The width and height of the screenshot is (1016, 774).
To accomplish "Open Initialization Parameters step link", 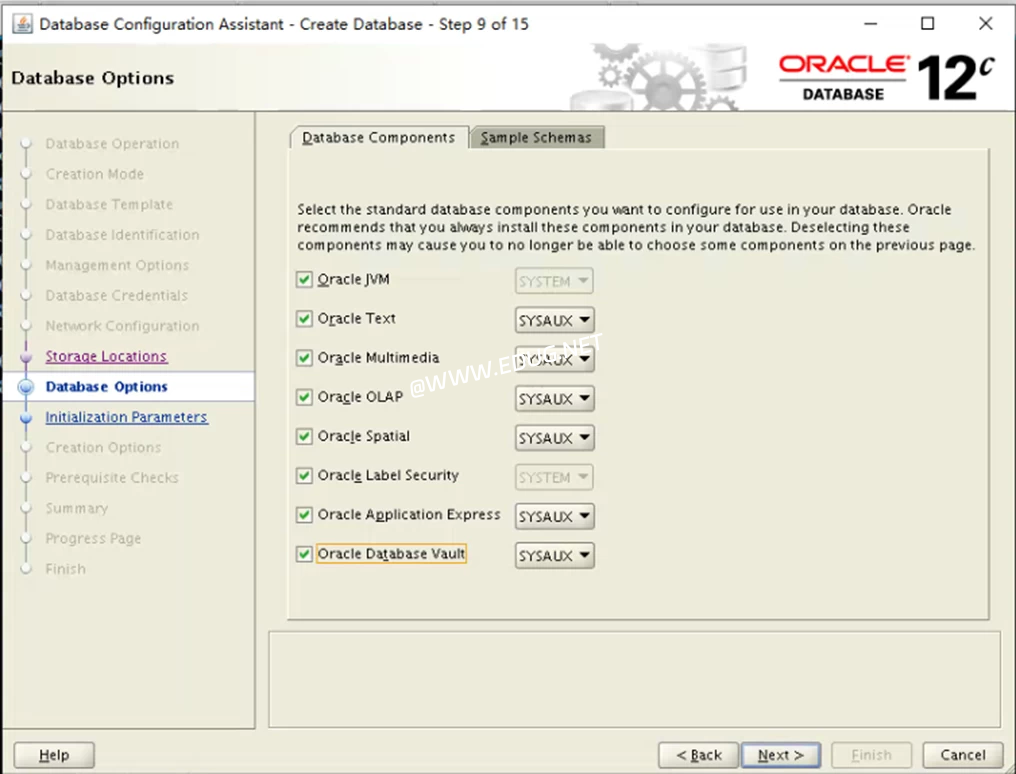I will point(126,417).
